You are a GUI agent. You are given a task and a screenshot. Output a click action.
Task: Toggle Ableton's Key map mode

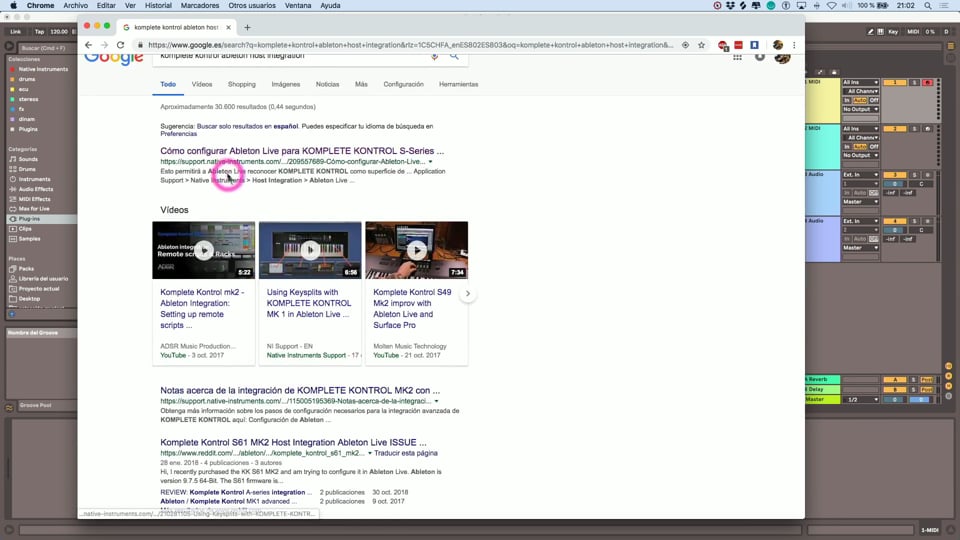(893, 31)
